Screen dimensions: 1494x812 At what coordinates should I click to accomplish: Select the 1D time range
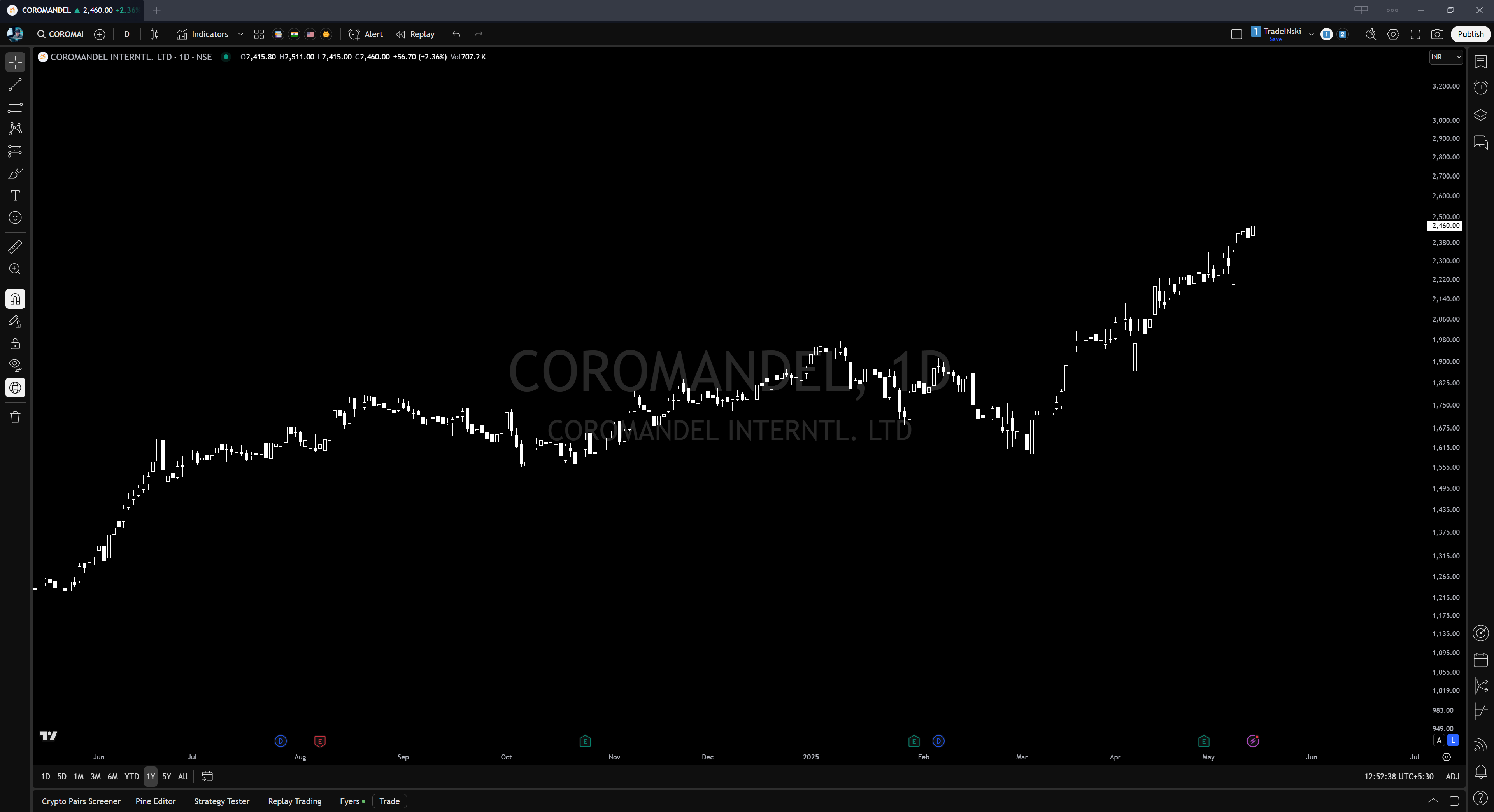45,777
